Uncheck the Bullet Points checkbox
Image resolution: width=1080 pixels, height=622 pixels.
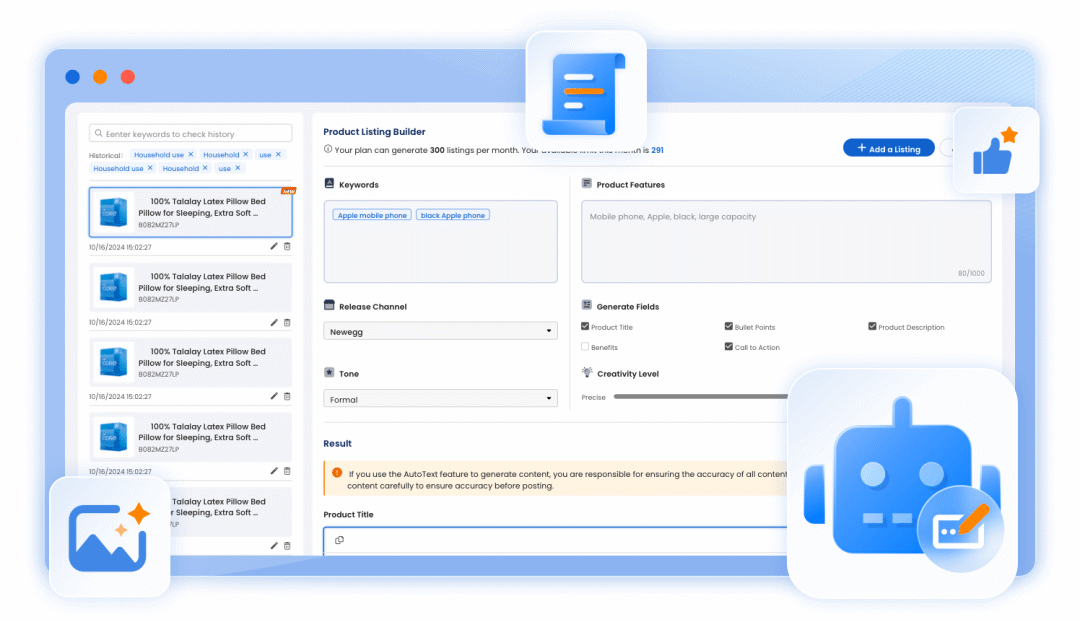pyautogui.click(x=729, y=327)
